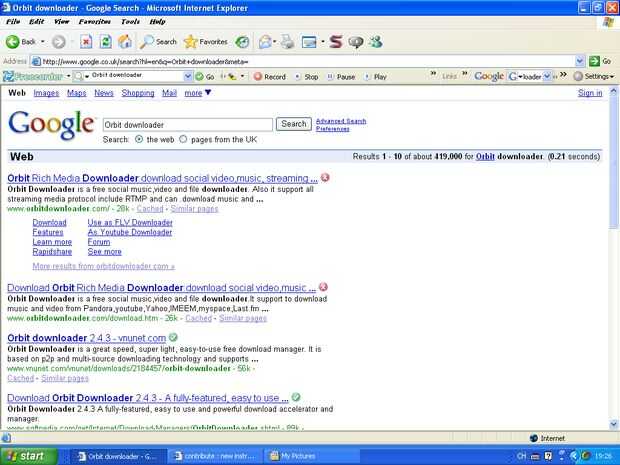Viewport: 620px width, 465px height.
Task: Open the History clock icon
Action: tap(242, 42)
